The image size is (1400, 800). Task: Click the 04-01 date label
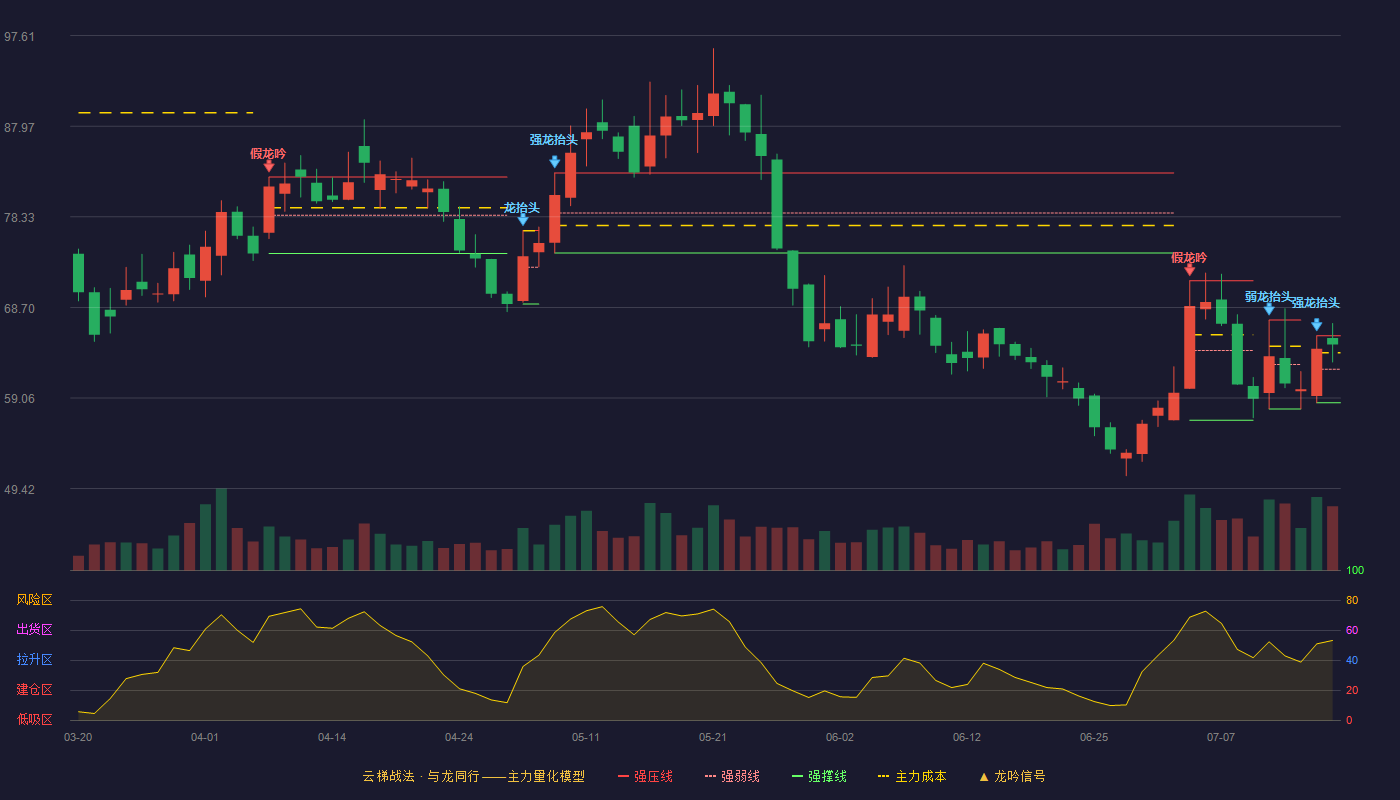205,737
